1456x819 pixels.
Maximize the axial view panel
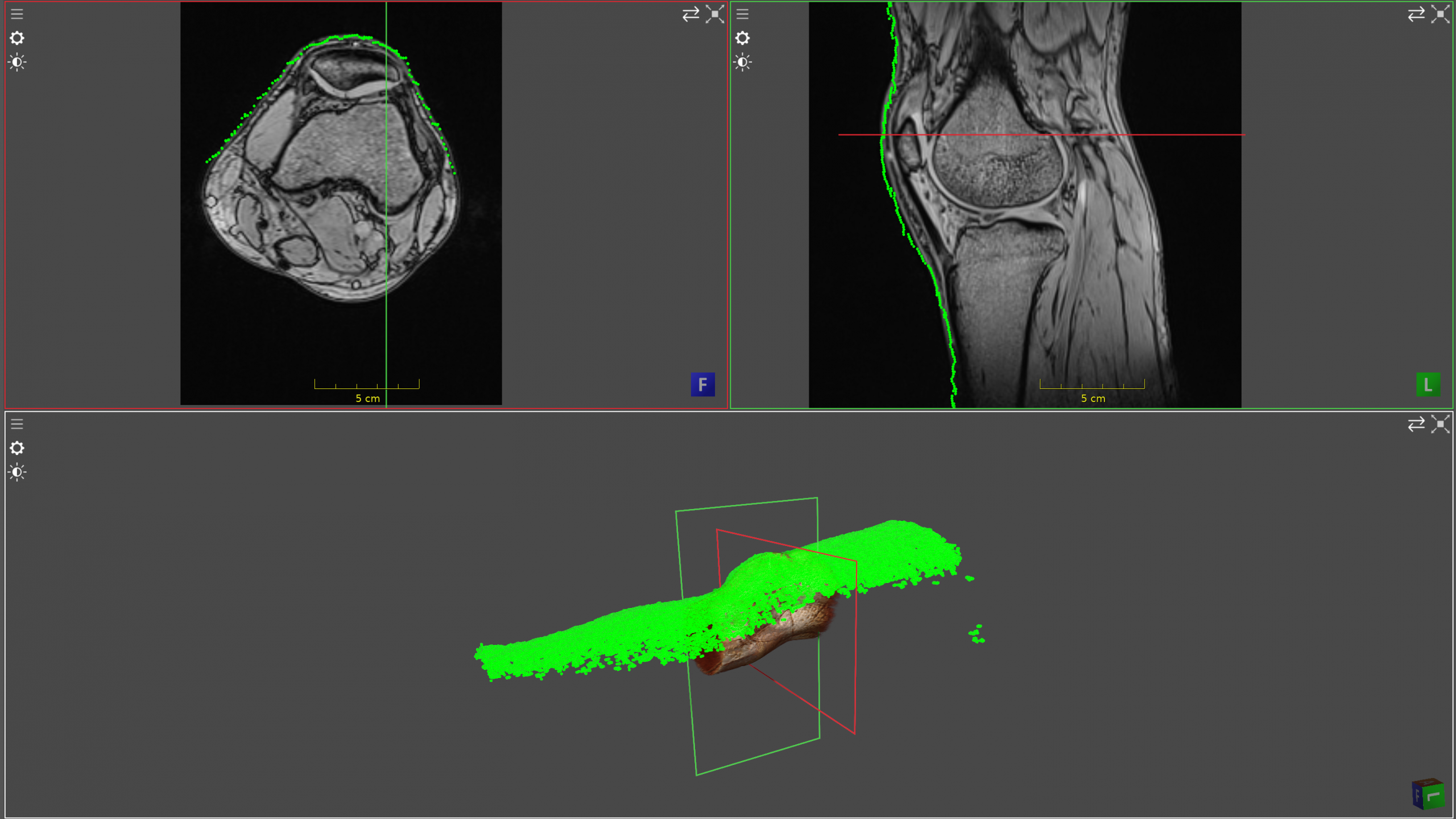click(715, 14)
